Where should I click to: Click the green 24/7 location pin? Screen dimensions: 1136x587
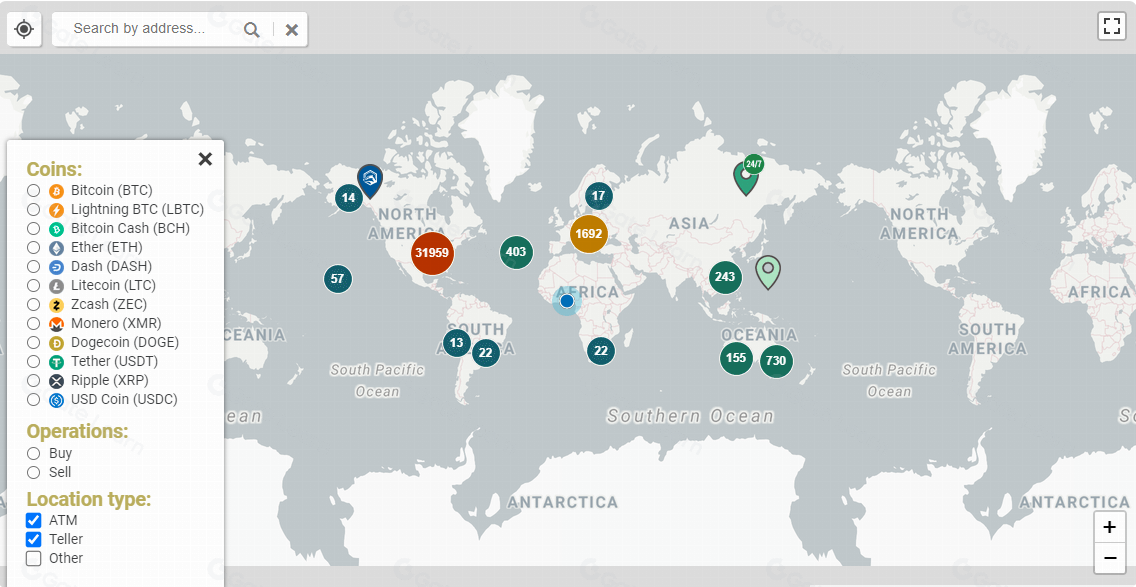pos(746,176)
